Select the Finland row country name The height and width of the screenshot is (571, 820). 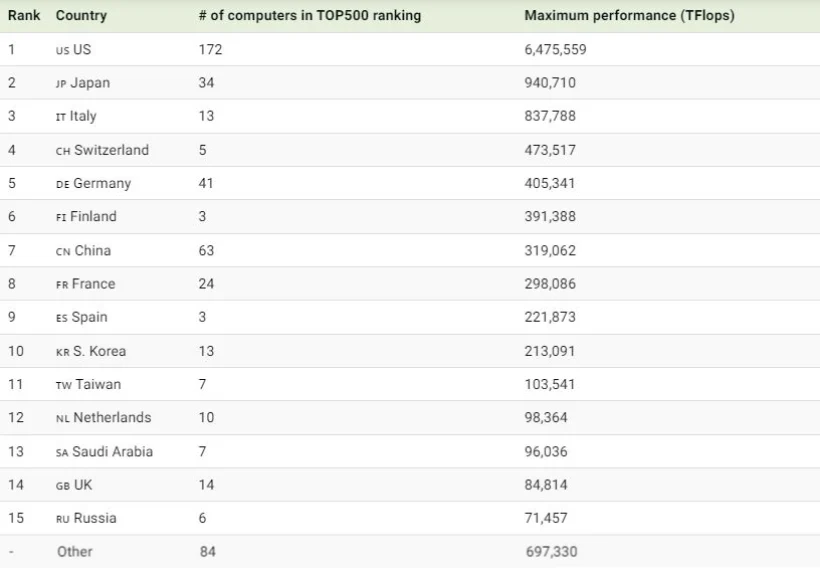93,217
